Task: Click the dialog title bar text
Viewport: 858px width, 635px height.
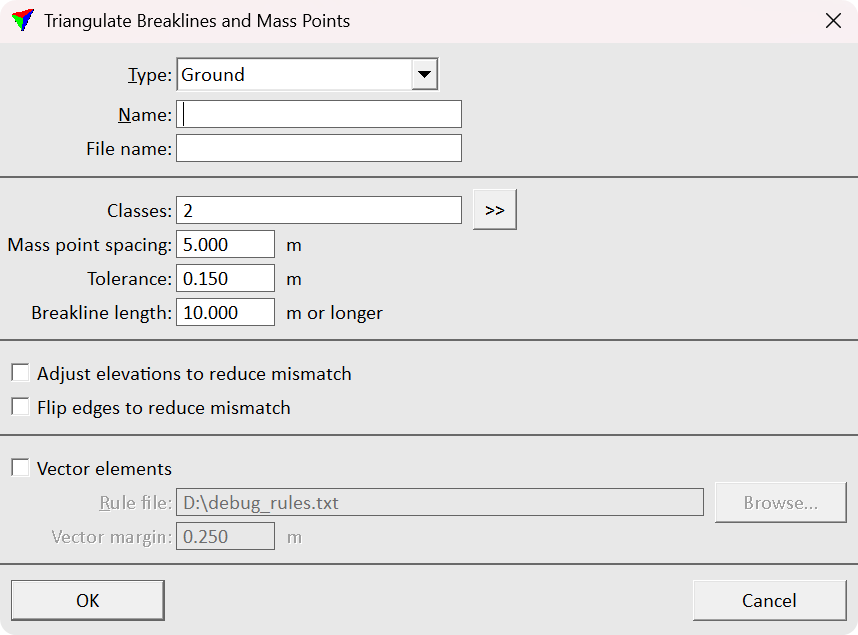Action: tap(197, 21)
